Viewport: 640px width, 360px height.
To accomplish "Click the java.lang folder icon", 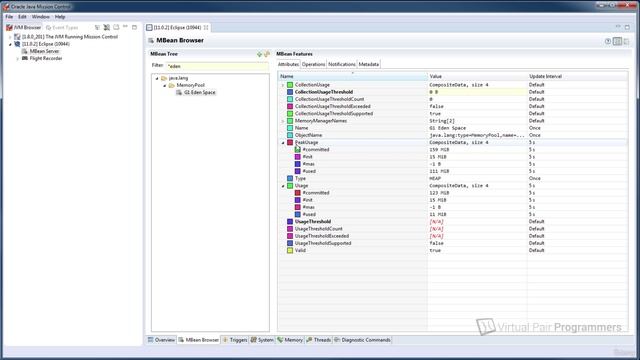I will coord(164,78).
